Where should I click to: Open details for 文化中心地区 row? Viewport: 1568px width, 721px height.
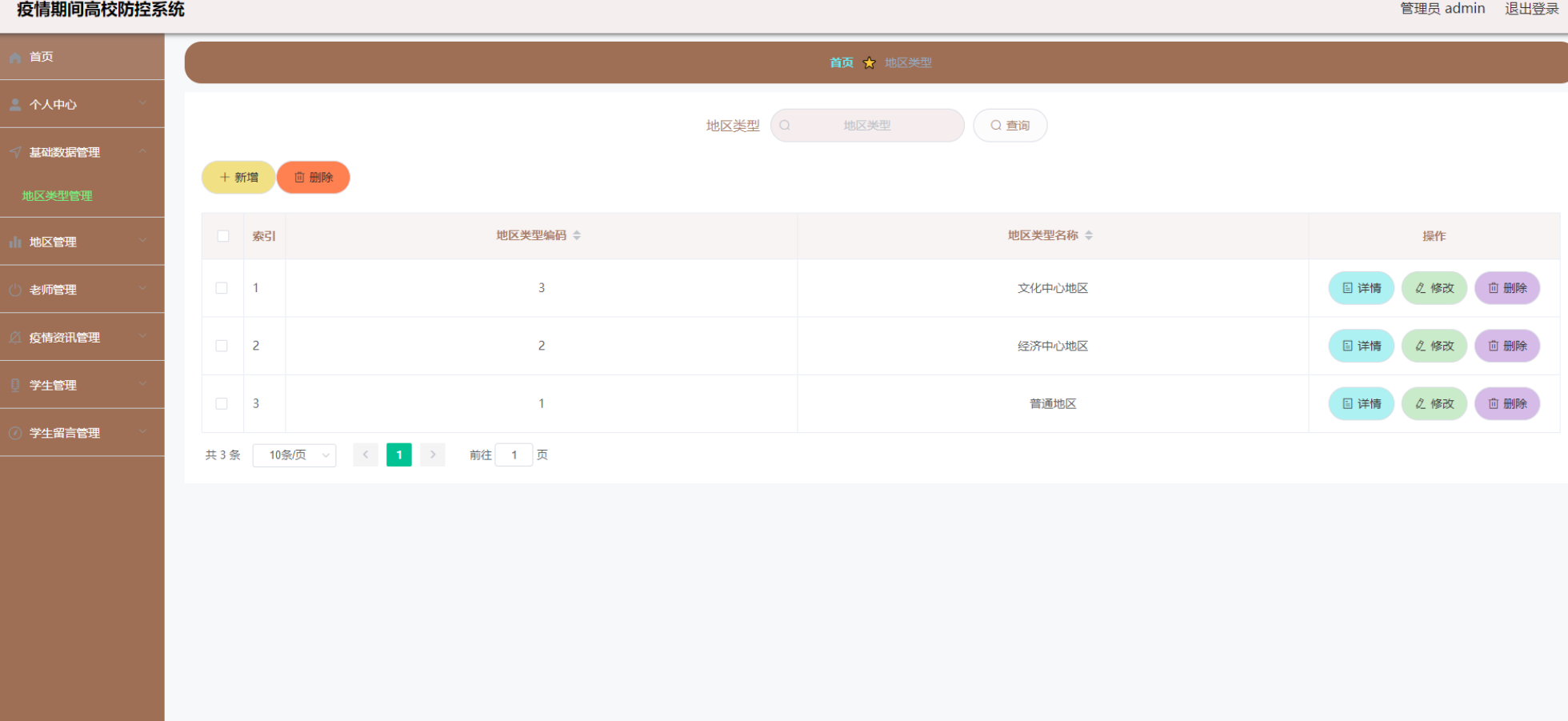coord(1362,288)
